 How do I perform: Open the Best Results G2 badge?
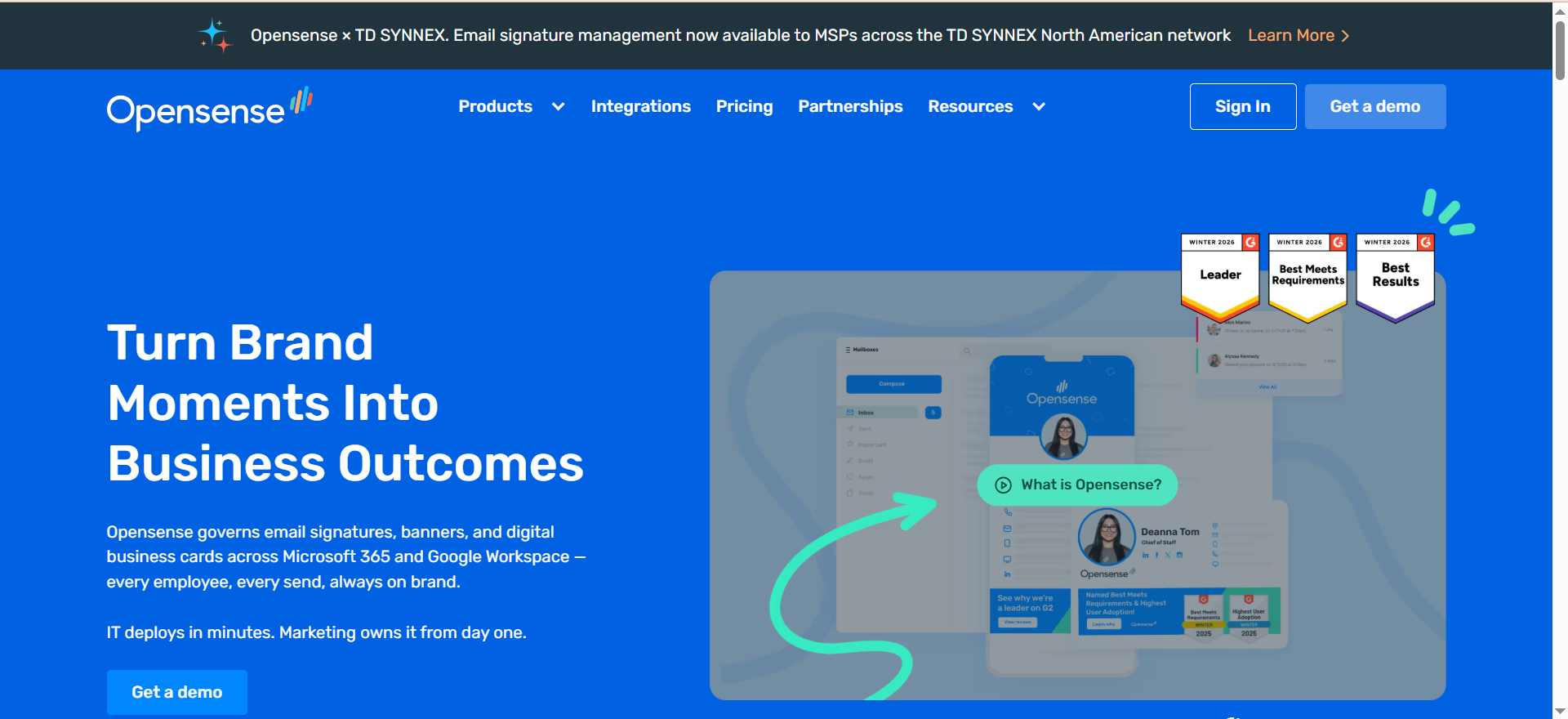[x=1396, y=277]
